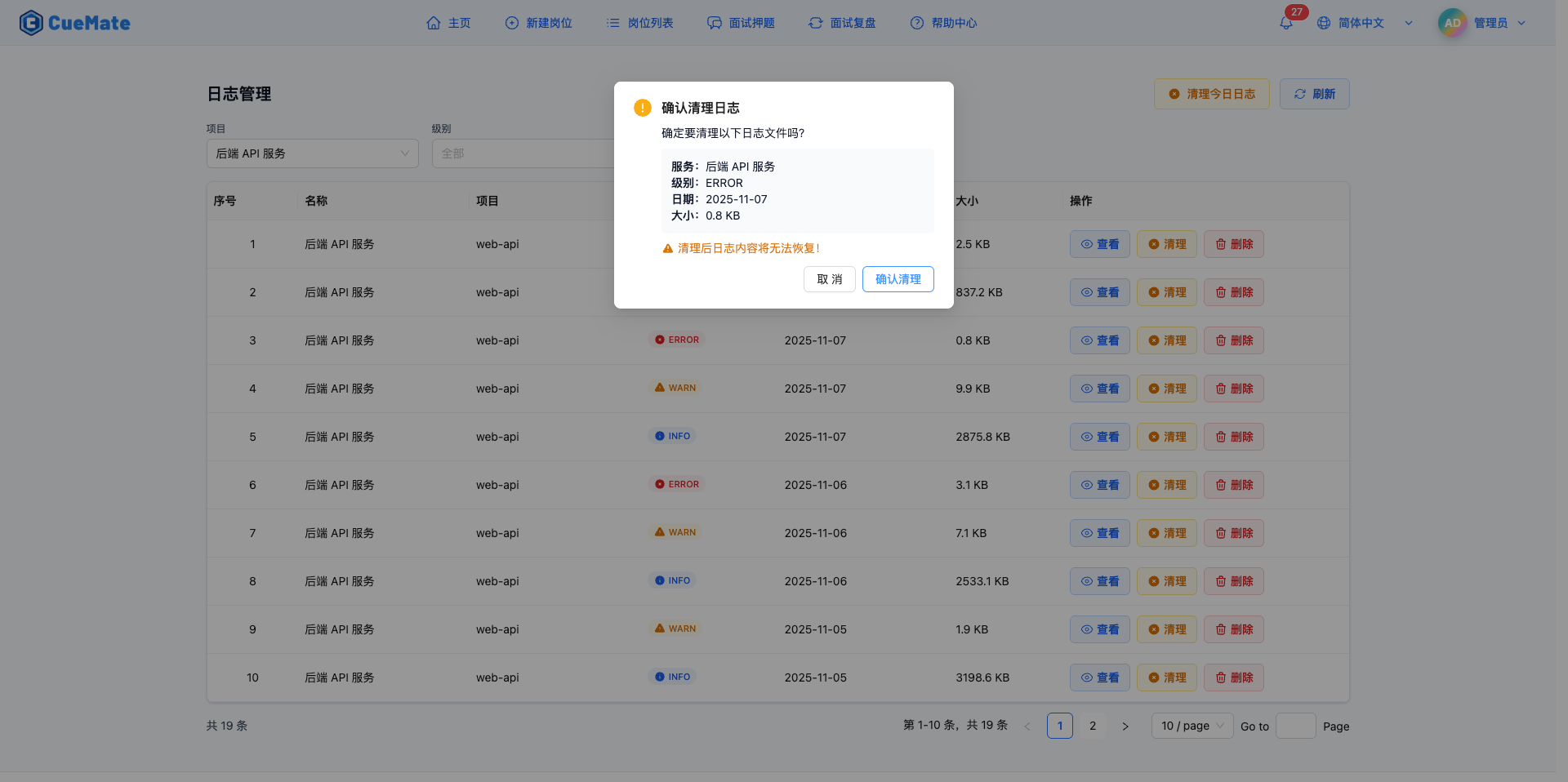Open the 10 / page size selector
Image resolution: width=1568 pixels, height=782 pixels.
(x=1192, y=726)
